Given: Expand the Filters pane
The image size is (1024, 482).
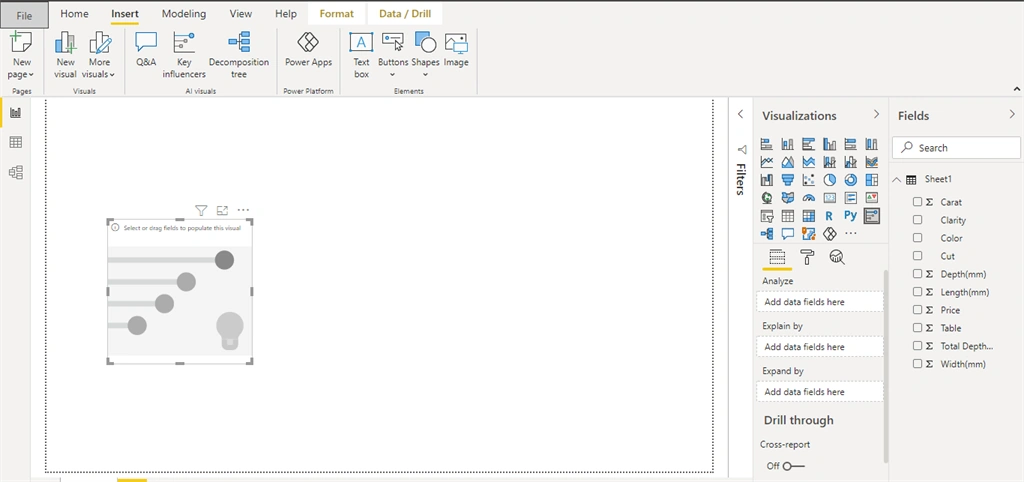Looking at the screenshot, I should (741, 114).
